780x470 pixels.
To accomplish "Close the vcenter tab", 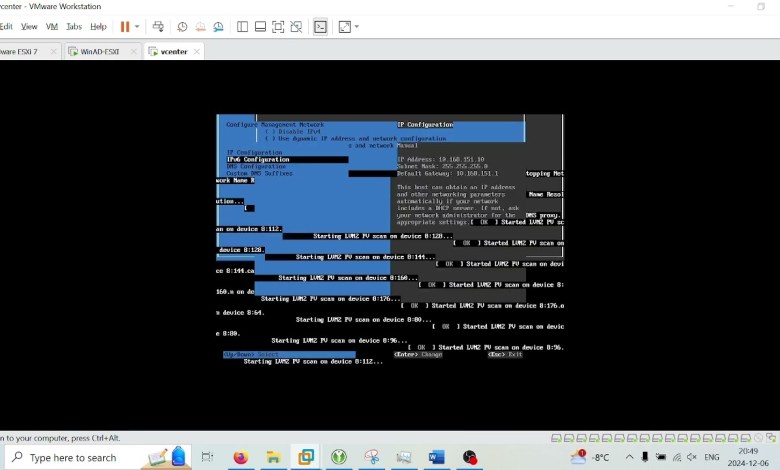I will 196,51.
